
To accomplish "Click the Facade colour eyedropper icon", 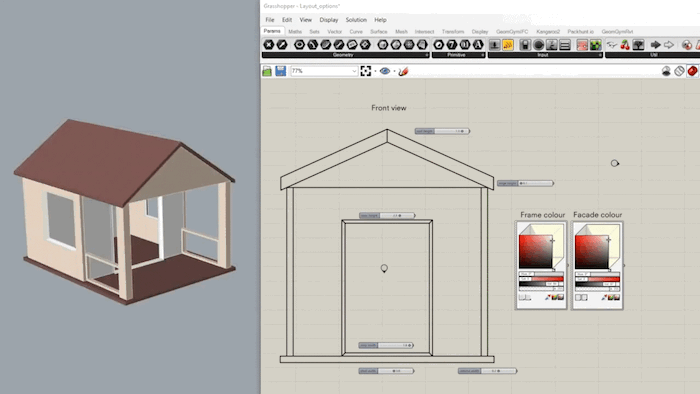I will tap(604, 297).
